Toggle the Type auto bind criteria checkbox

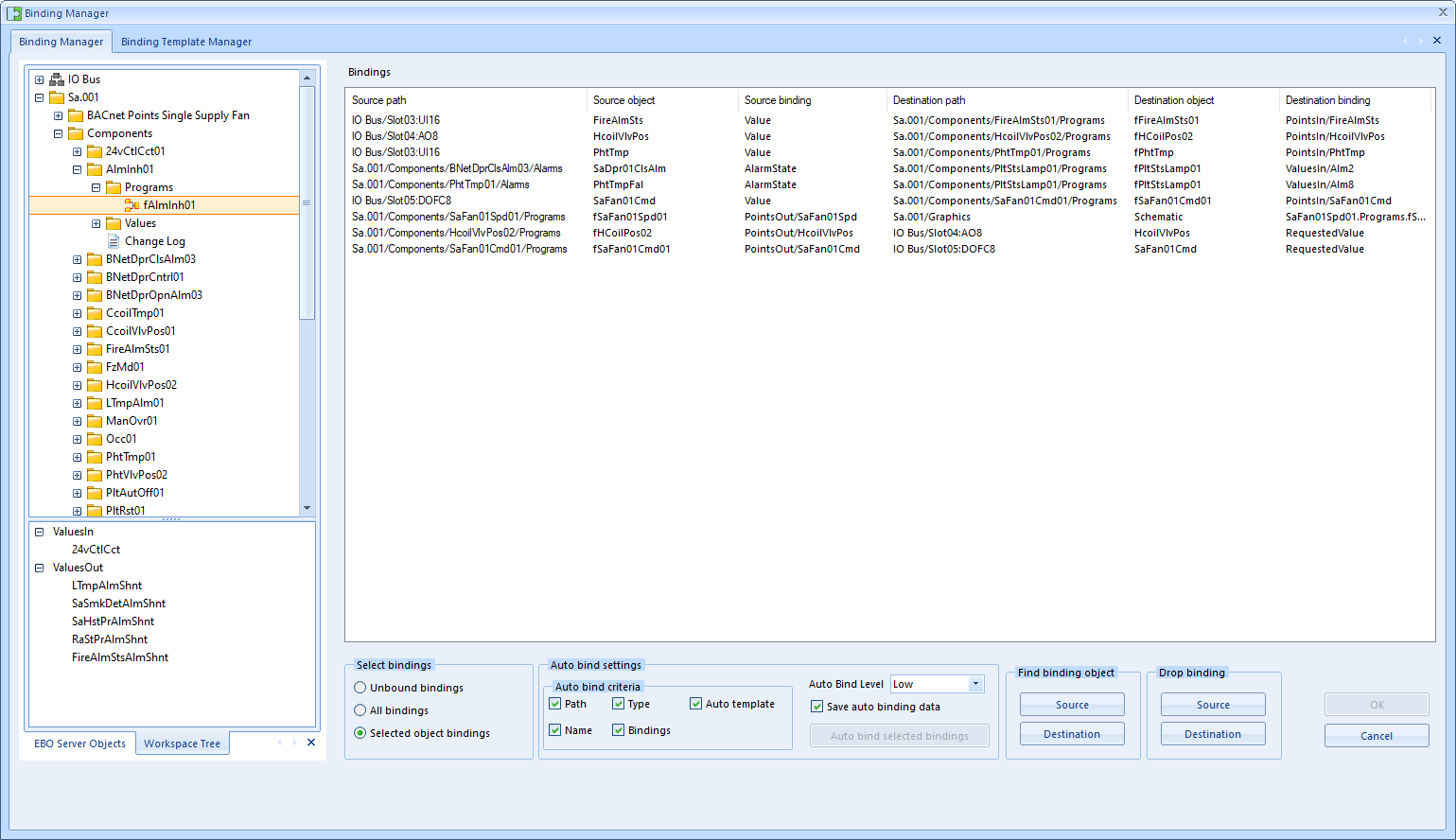(619, 704)
